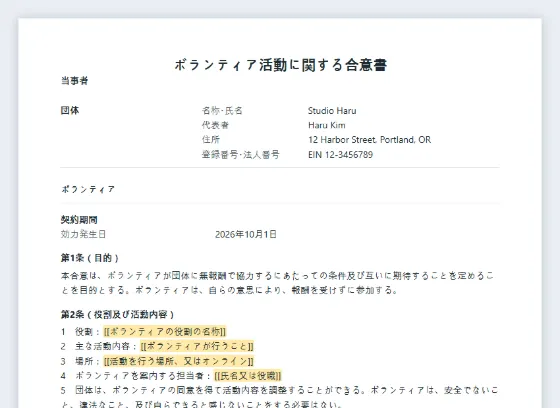Select the 当事者 section heading
Image resolution: width=560 pixels, height=408 pixels.
point(74,81)
